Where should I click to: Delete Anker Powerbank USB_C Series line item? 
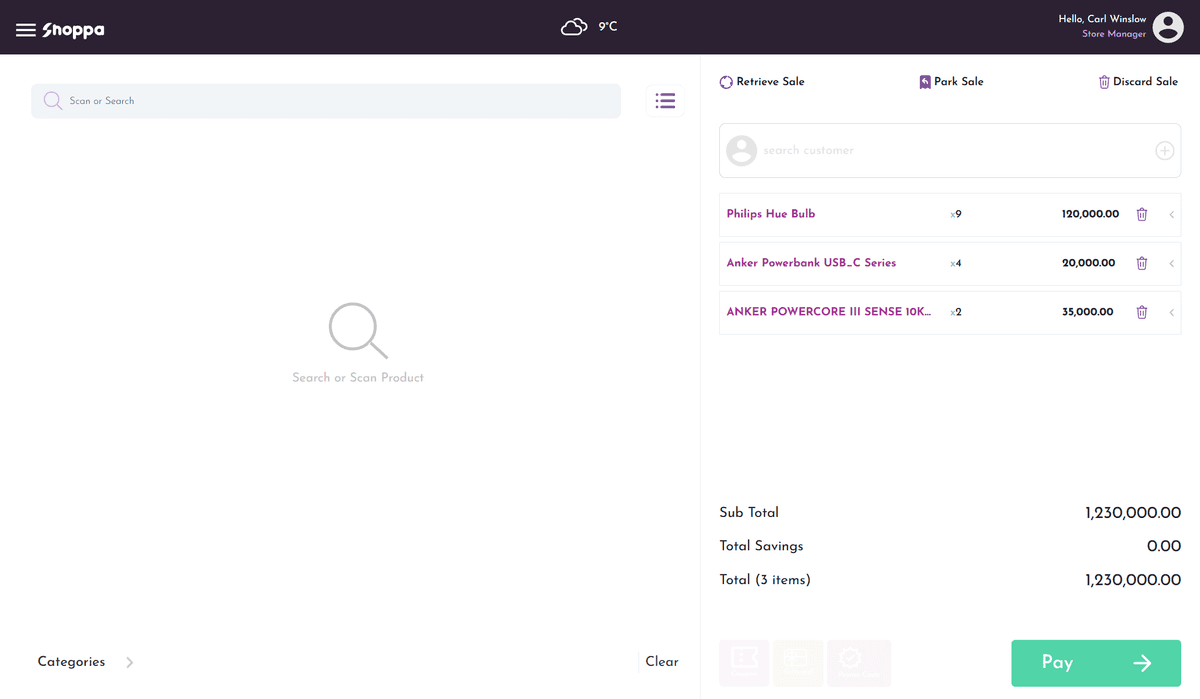[x=1142, y=263]
